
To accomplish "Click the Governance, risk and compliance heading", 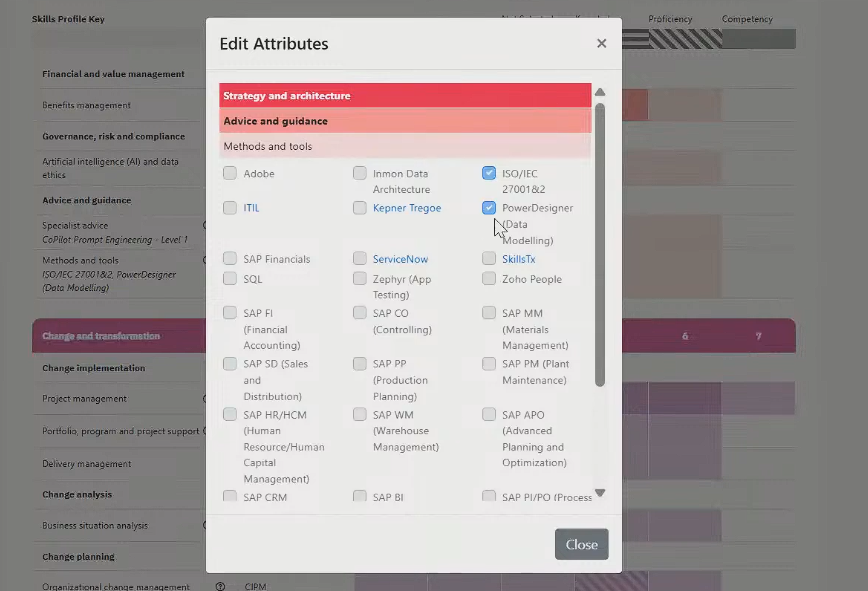I will click(x=113, y=136).
